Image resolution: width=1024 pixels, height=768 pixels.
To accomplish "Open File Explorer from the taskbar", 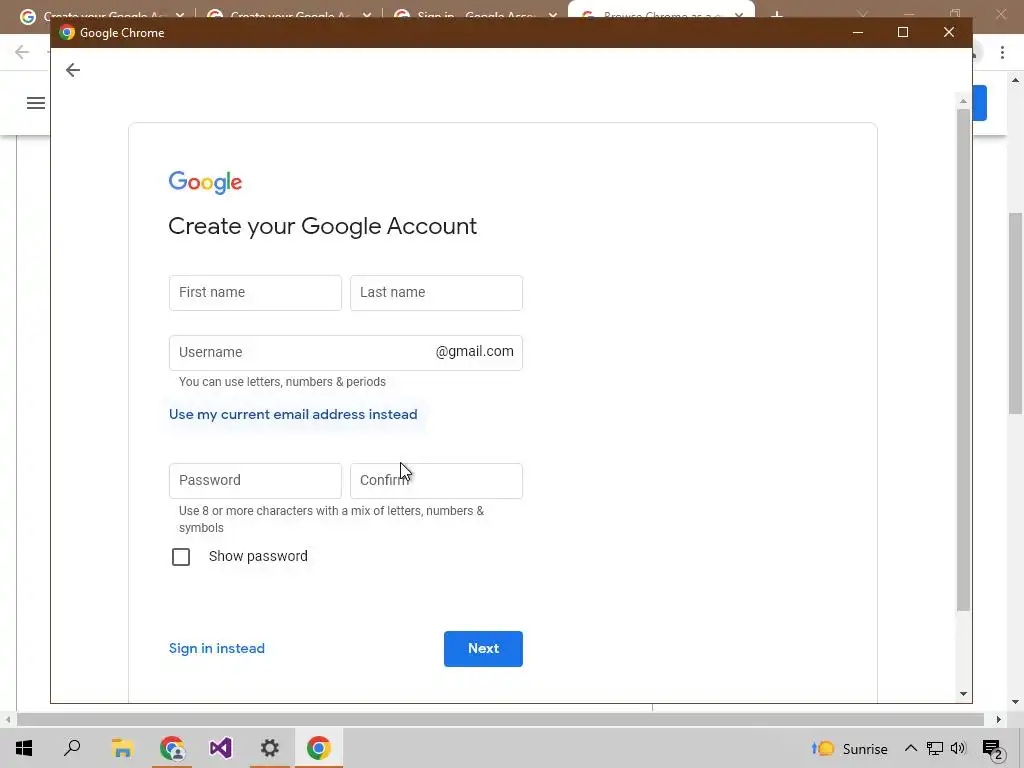I will click(x=122, y=748).
